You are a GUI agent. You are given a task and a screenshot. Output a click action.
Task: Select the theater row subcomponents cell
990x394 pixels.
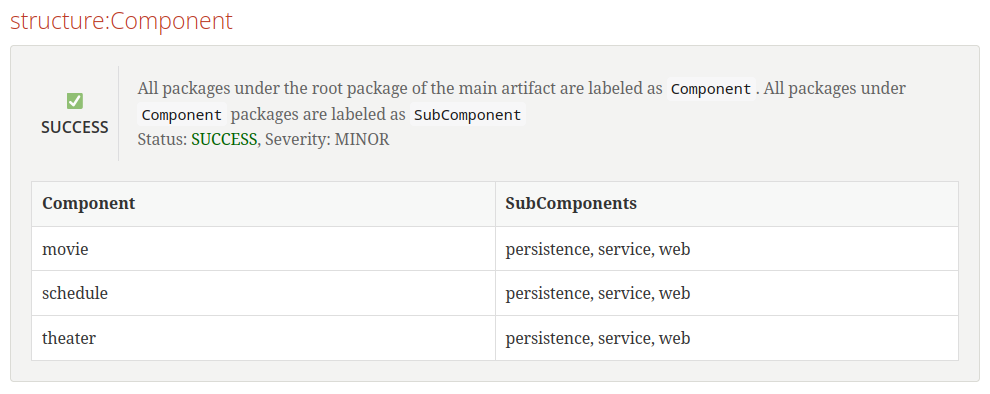pyautogui.click(x=727, y=338)
